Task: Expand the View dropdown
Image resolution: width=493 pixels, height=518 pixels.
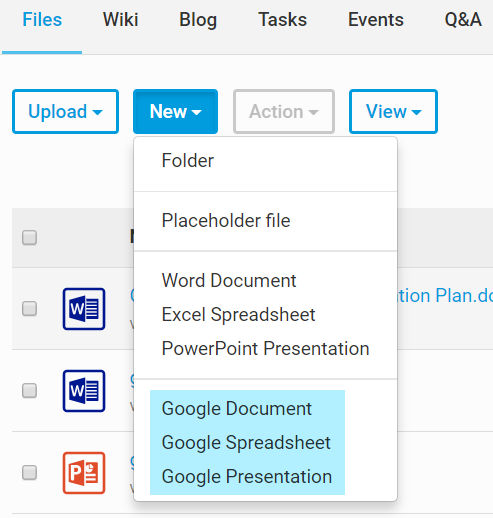Action: [393, 111]
